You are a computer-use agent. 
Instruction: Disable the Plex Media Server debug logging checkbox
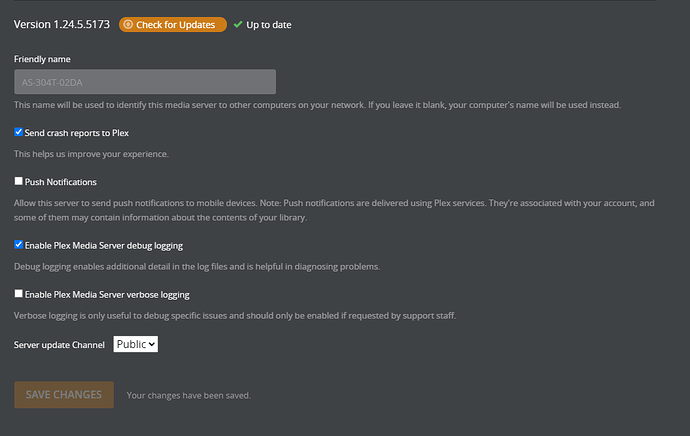tap(19, 244)
